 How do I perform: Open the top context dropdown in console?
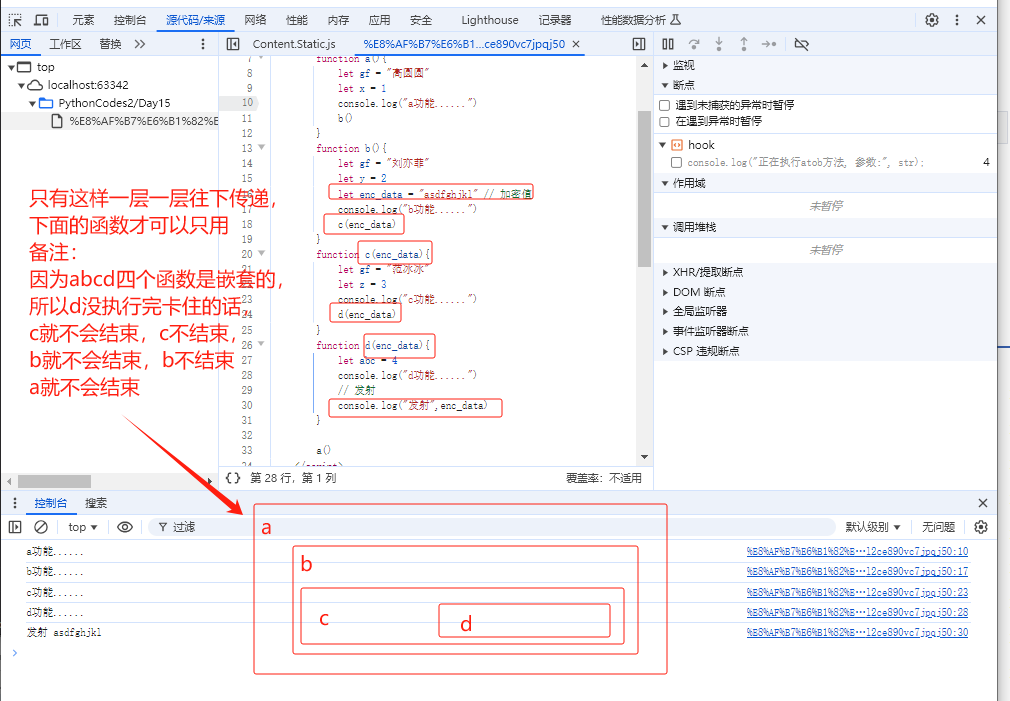(x=82, y=527)
